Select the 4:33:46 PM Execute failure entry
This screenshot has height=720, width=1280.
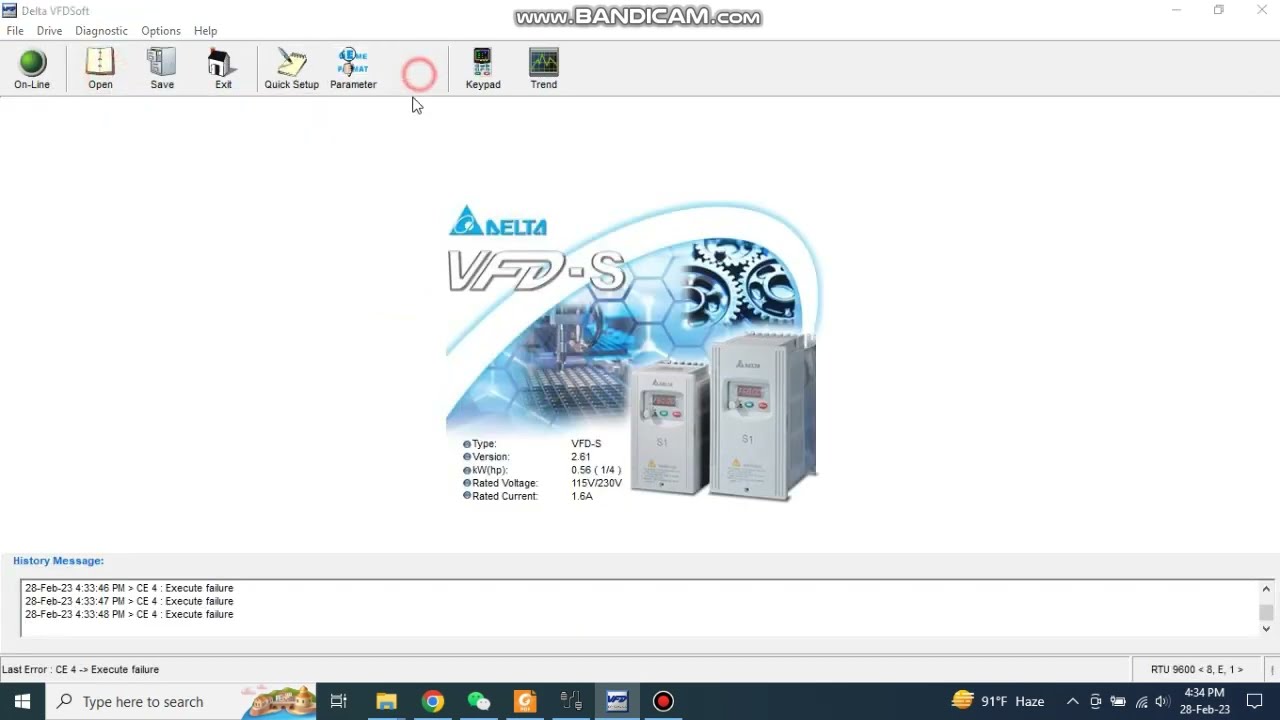pos(129,588)
